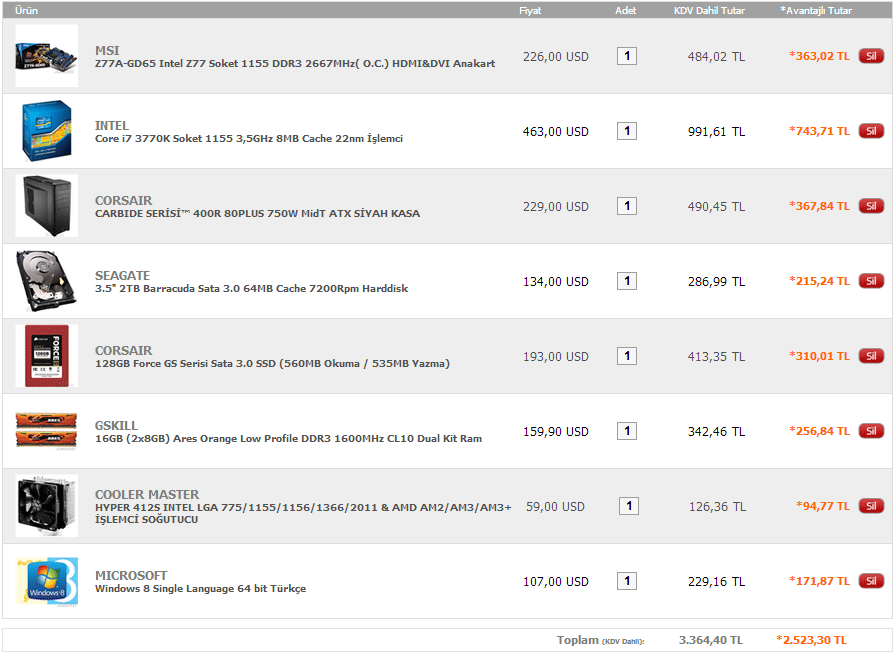The width and height of the screenshot is (894, 655).
Task: Select quantity box for Intel processor
Action: (627, 131)
